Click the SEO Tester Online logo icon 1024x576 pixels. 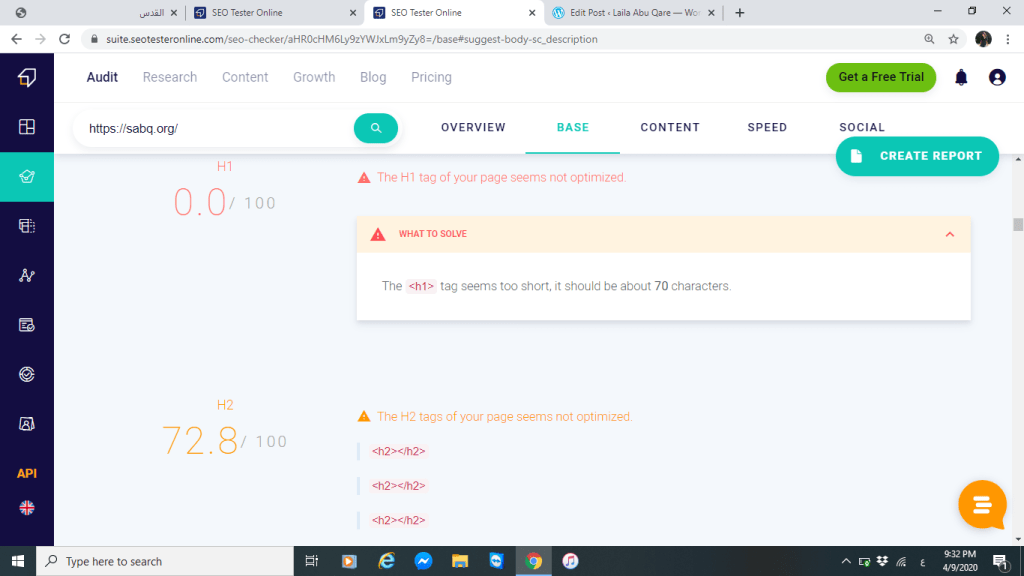tap(27, 78)
